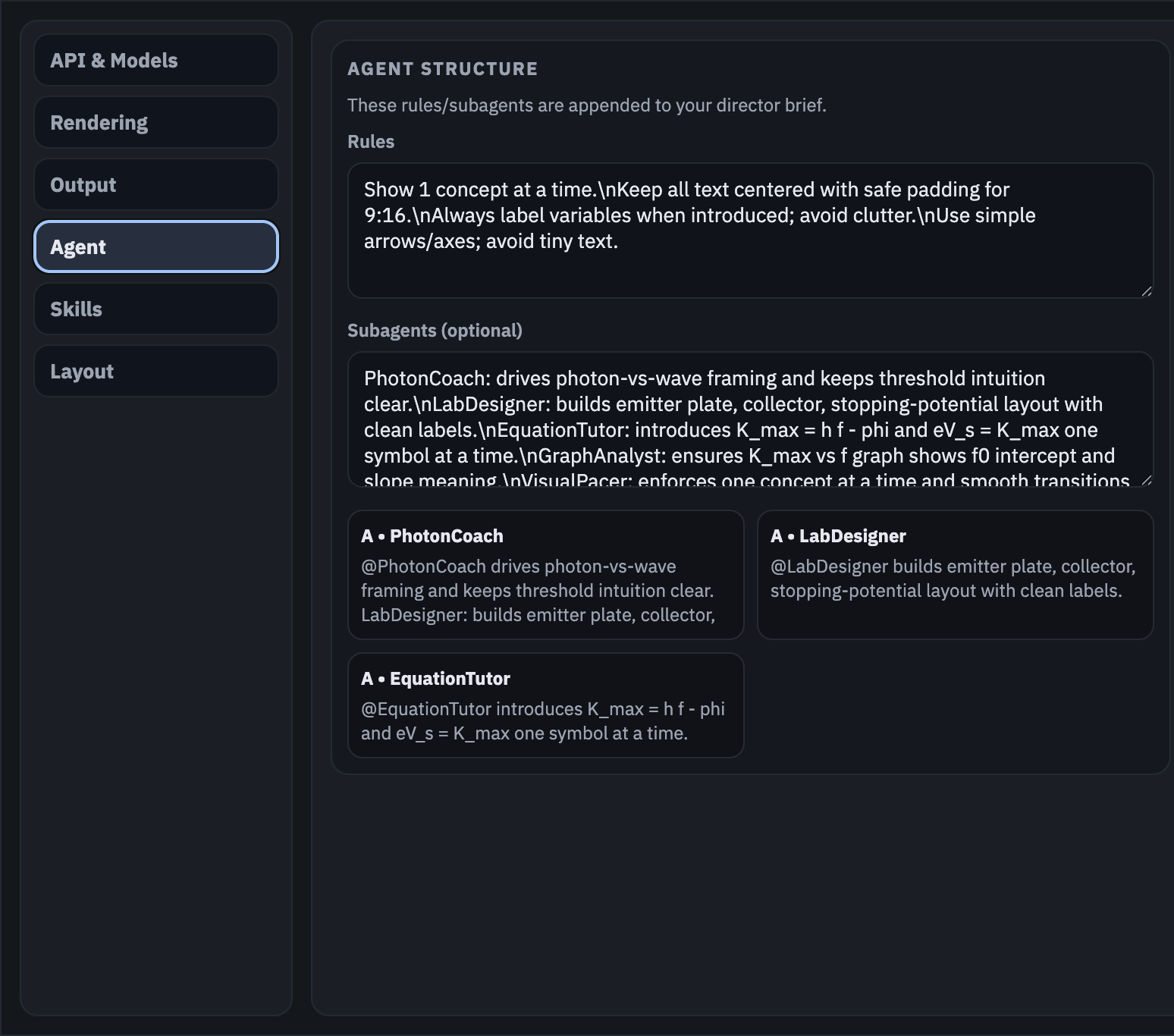Select the Agent tab in sidebar

[x=155, y=247]
